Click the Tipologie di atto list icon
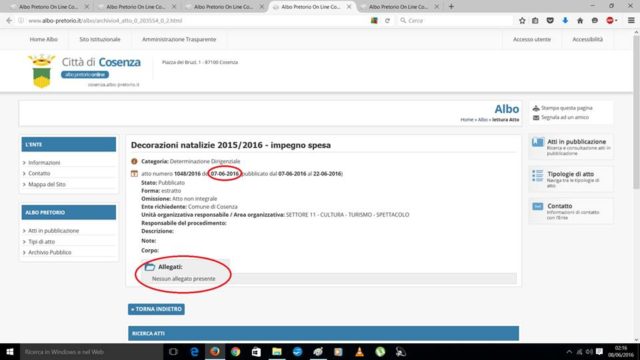 point(538,176)
